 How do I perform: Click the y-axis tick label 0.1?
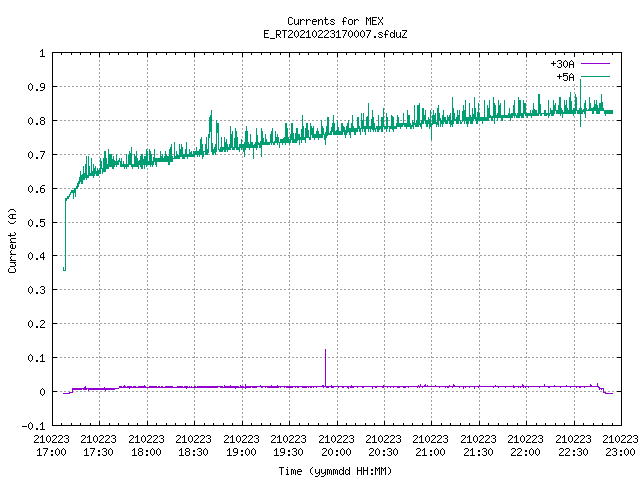[x=36, y=358]
